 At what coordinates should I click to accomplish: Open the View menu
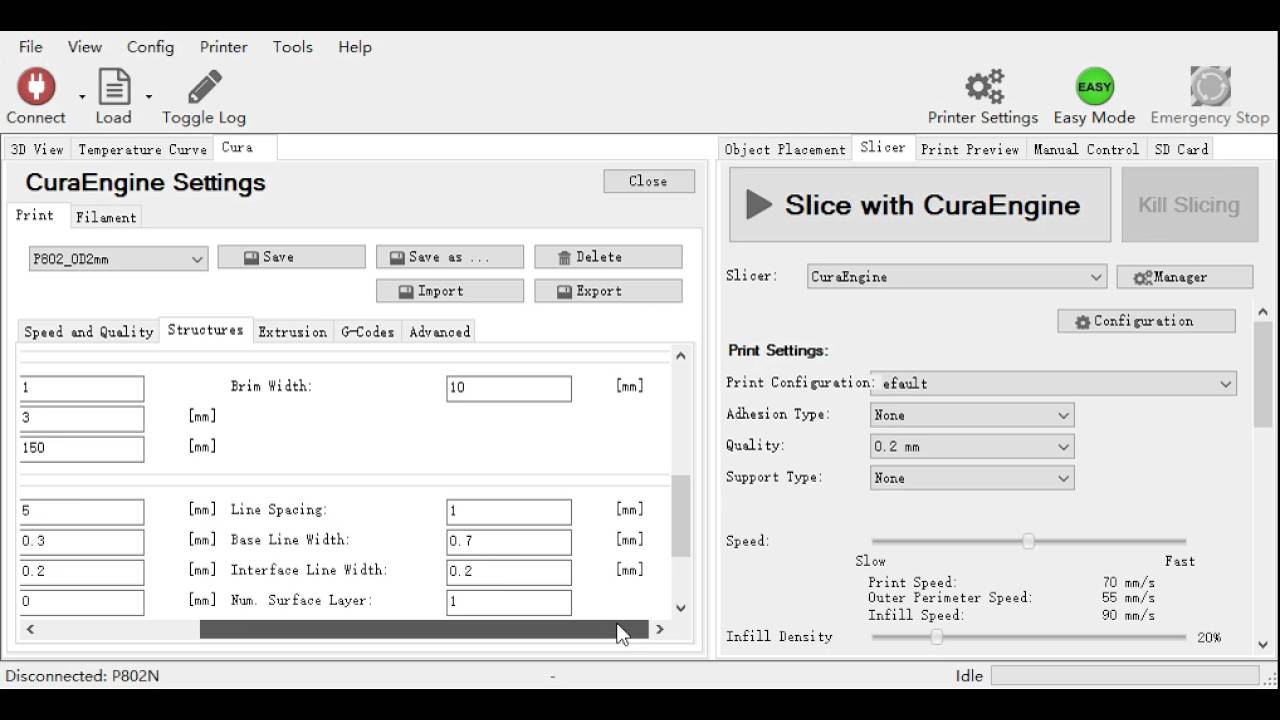coord(85,47)
